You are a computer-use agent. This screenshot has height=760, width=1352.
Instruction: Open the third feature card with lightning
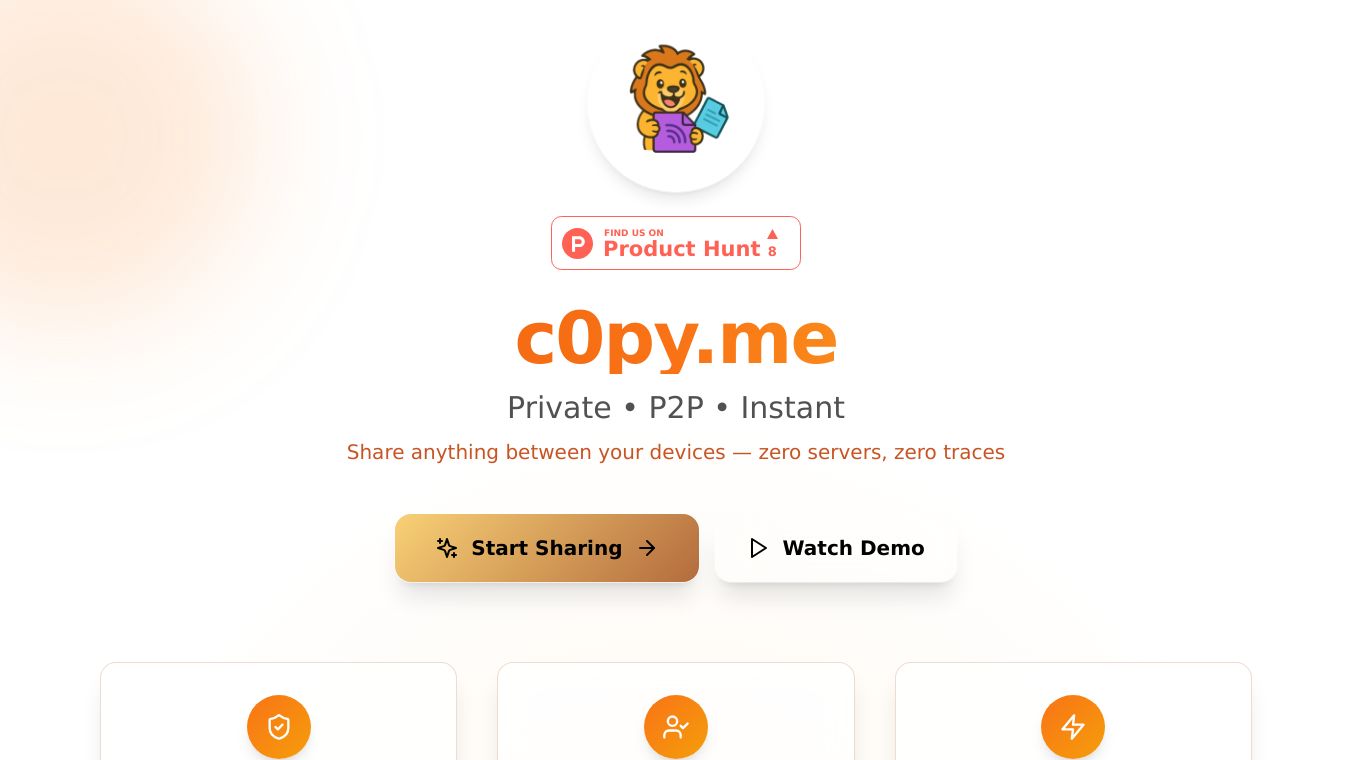click(1073, 711)
